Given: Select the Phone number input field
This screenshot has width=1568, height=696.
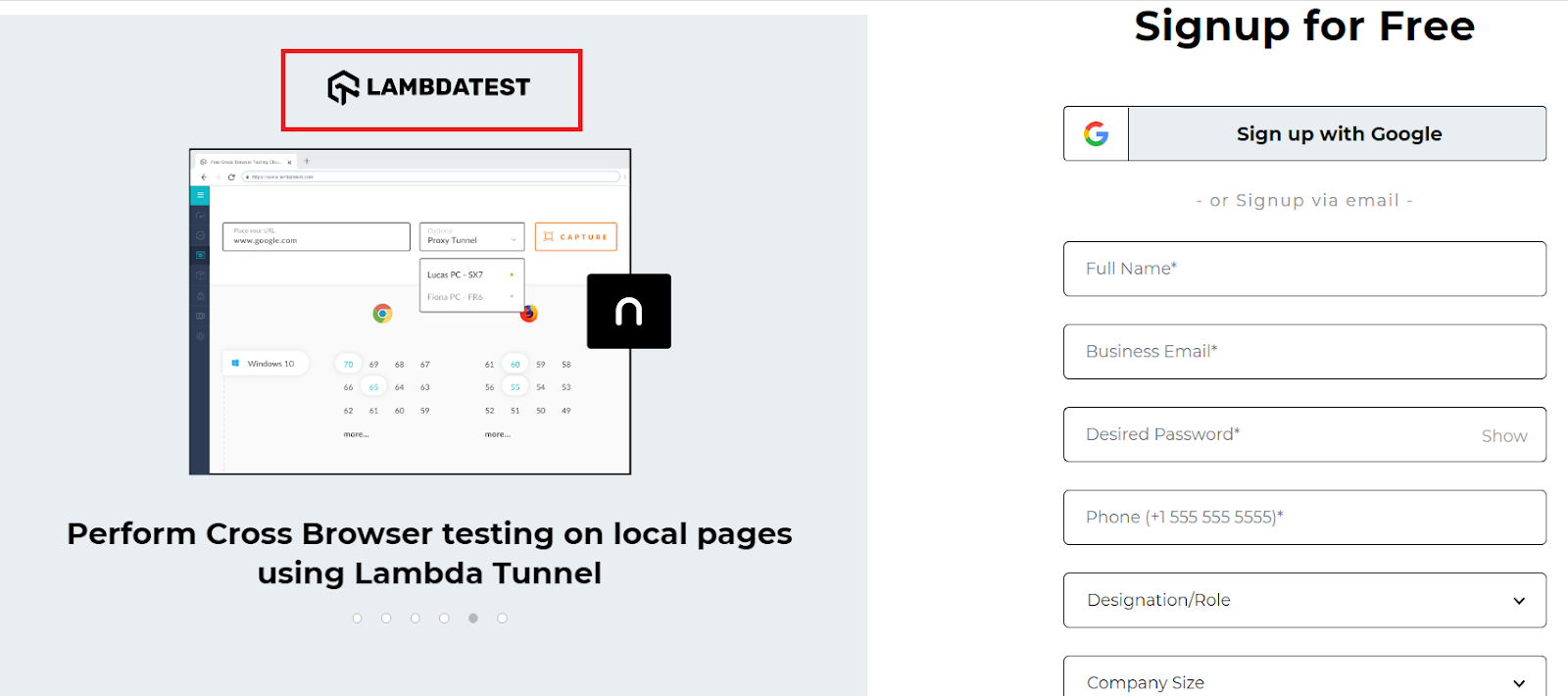Looking at the screenshot, I should coord(1303,518).
